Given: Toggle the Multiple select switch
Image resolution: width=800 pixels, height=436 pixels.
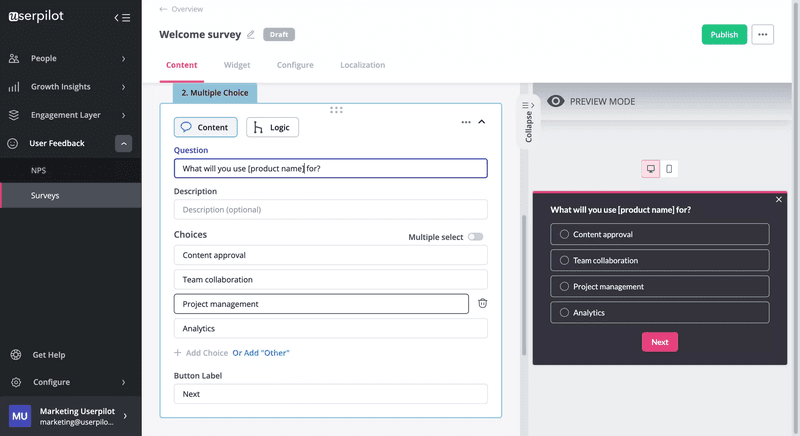Looking at the screenshot, I should click(x=475, y=237).
